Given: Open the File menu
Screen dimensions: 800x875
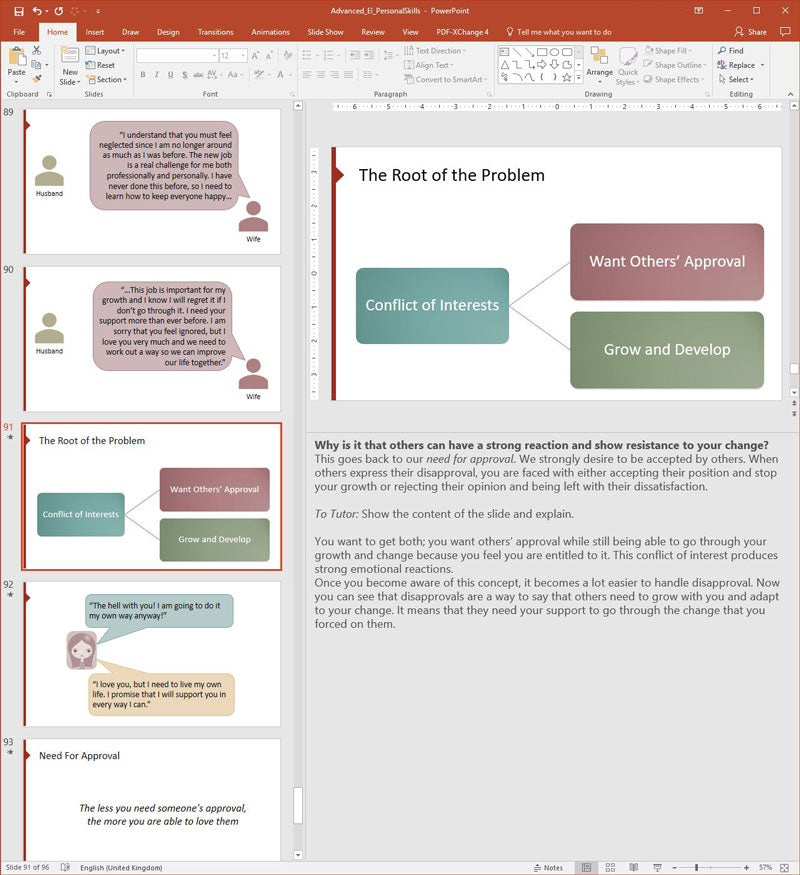Looking at the screenshot, I should [x=19, y=32].
